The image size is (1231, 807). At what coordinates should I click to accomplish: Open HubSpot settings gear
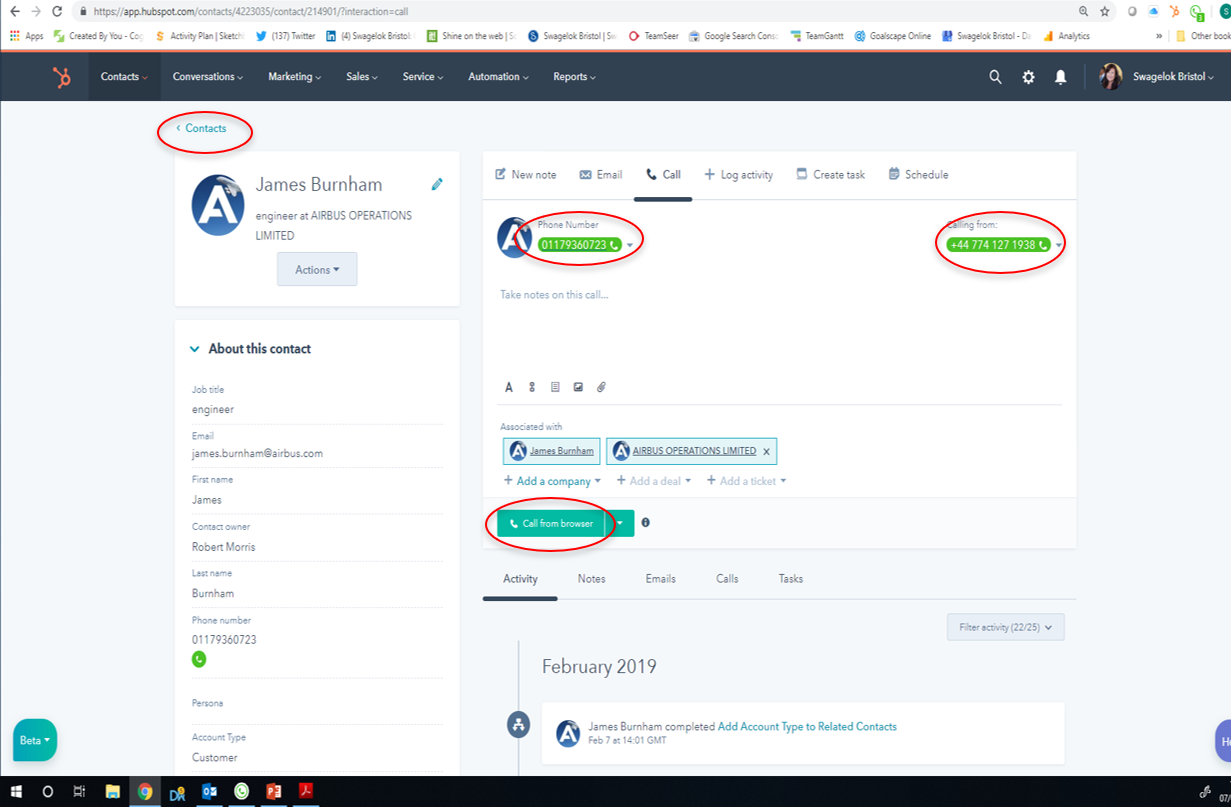tap(1028, 77)
